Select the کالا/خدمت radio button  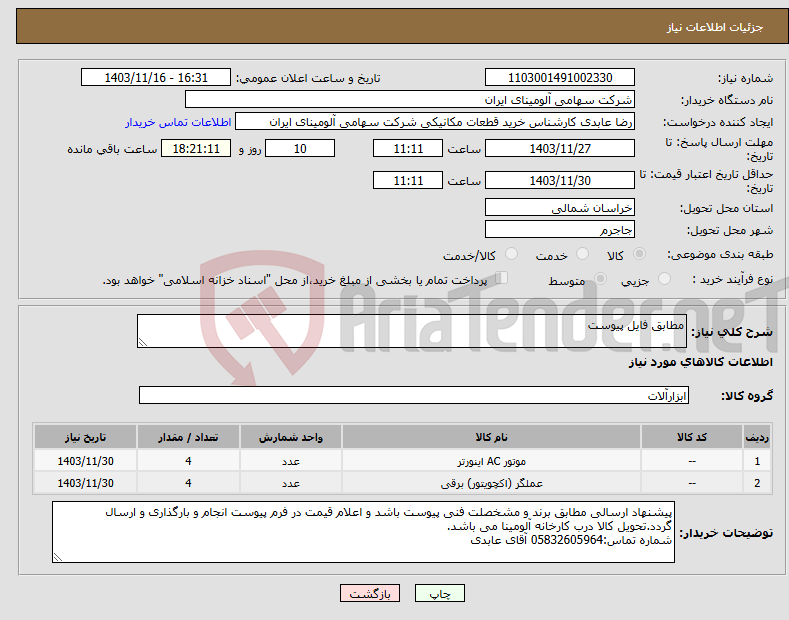click(x=511, y=254)
